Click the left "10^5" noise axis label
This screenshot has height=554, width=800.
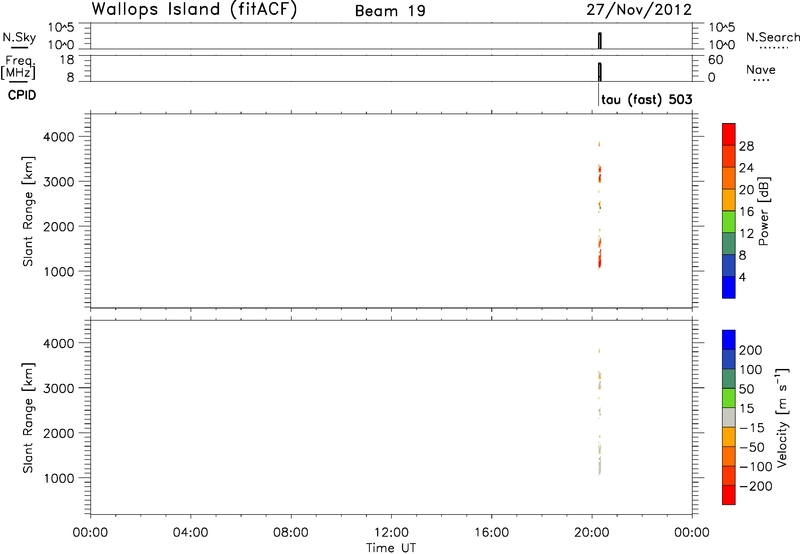click(x=61, y=28)
